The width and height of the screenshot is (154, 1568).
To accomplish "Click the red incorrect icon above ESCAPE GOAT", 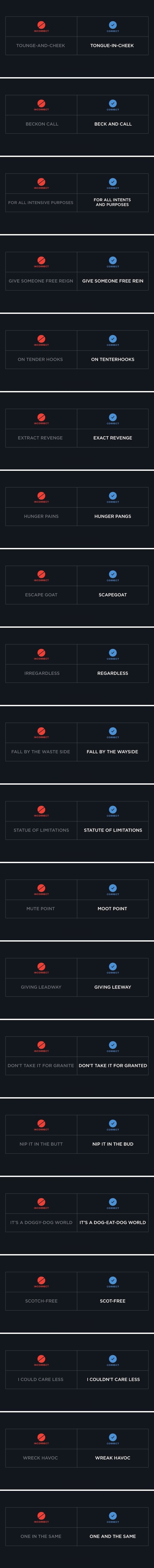I will click(x=41, y=574).
